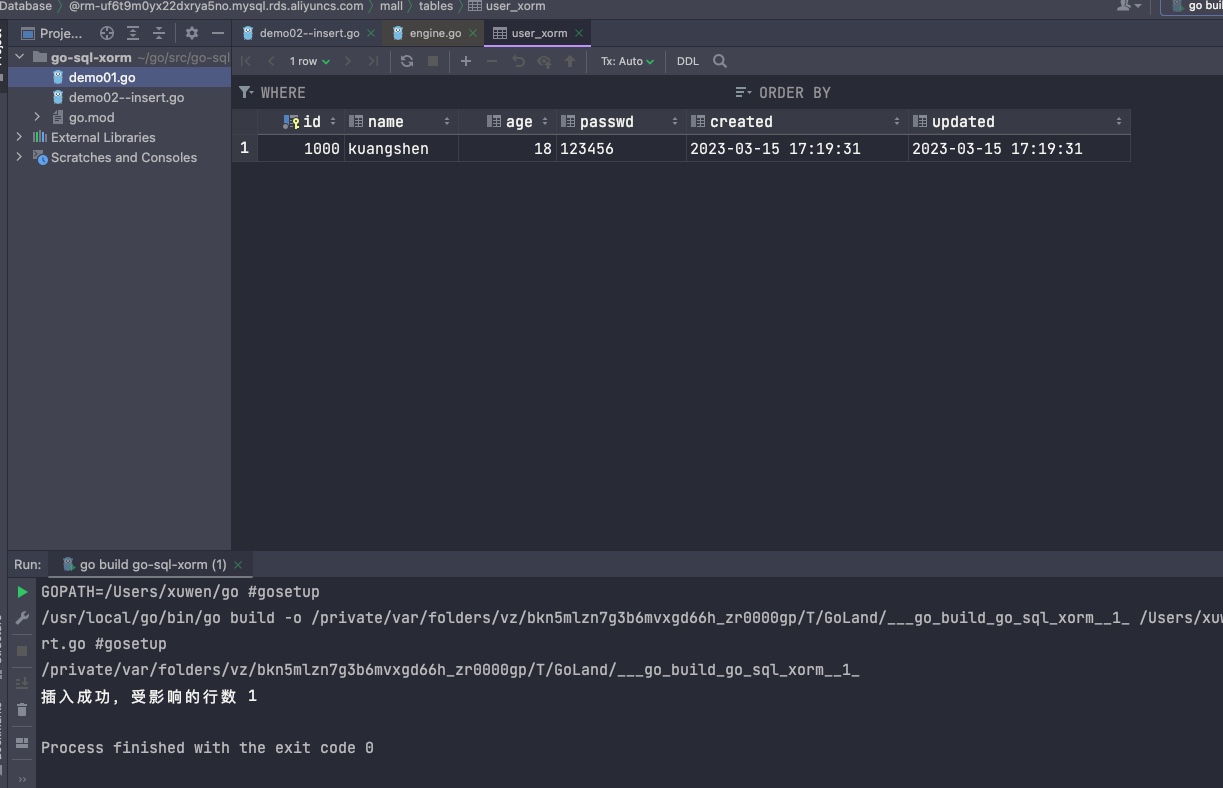Open run configuration wrench icon
The image size is (1223, 788).
pos(22,618)
